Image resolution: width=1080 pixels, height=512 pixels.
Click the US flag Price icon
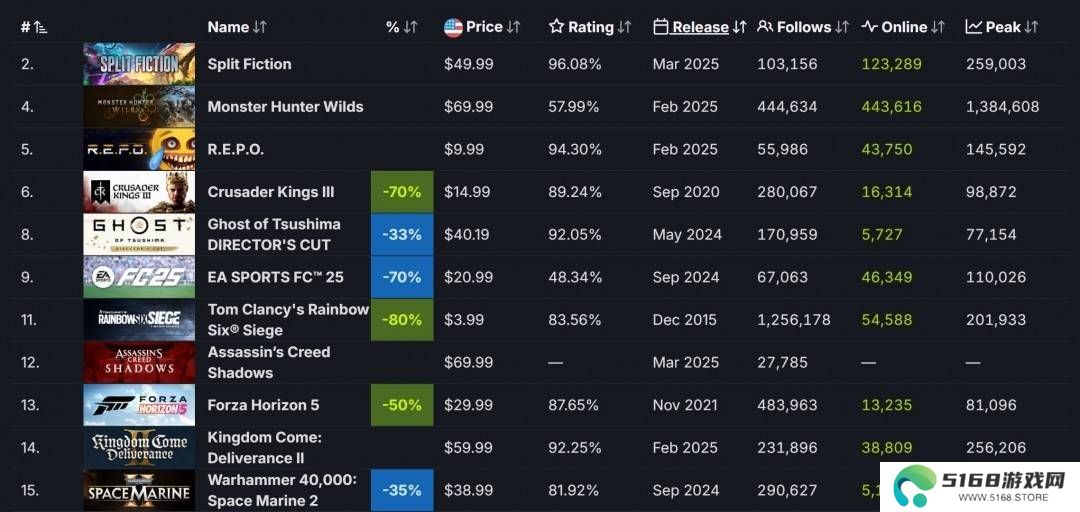click(x=453, y=28)
